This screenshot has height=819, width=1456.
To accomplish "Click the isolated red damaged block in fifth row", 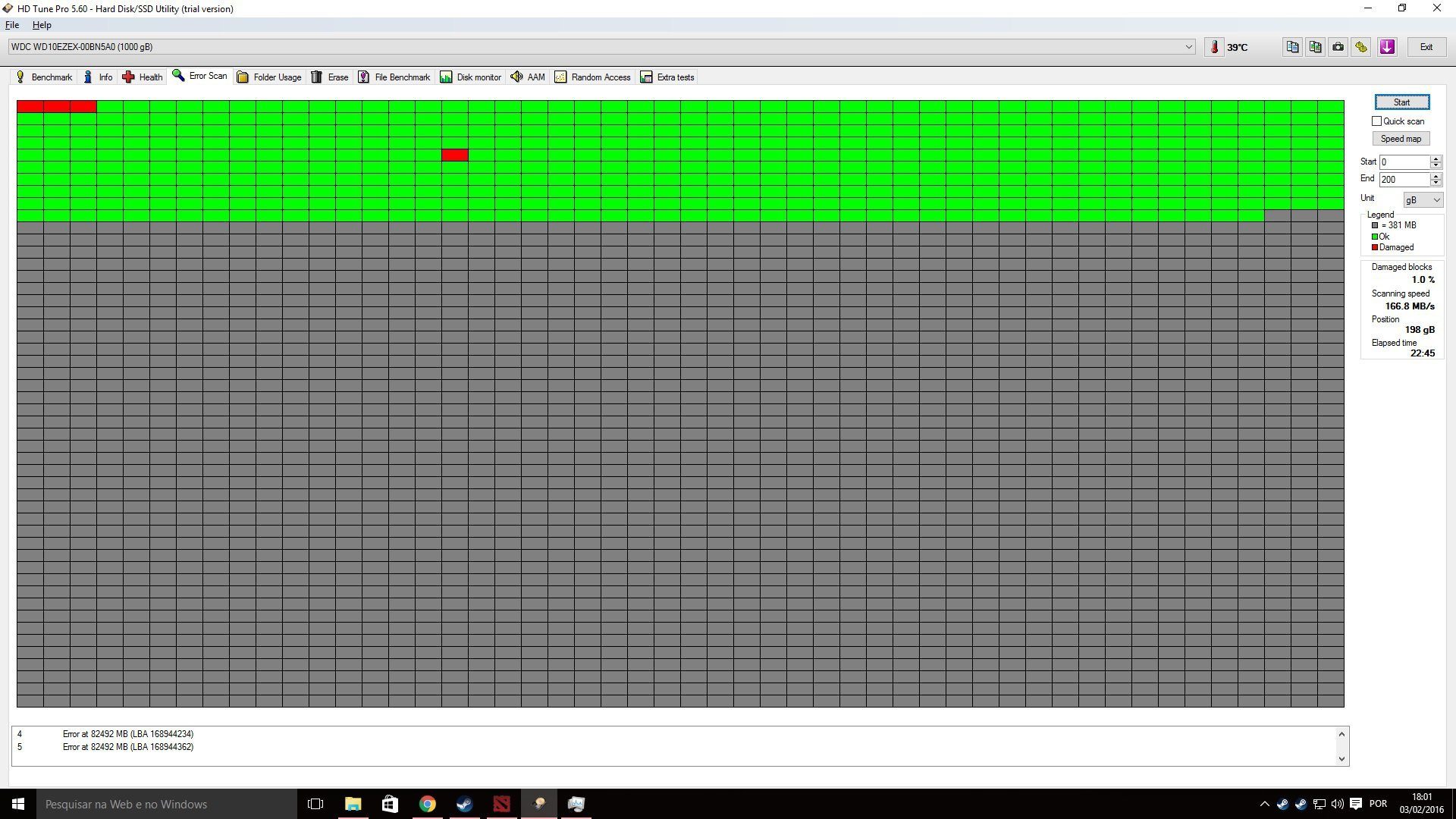I will (455, 155).
